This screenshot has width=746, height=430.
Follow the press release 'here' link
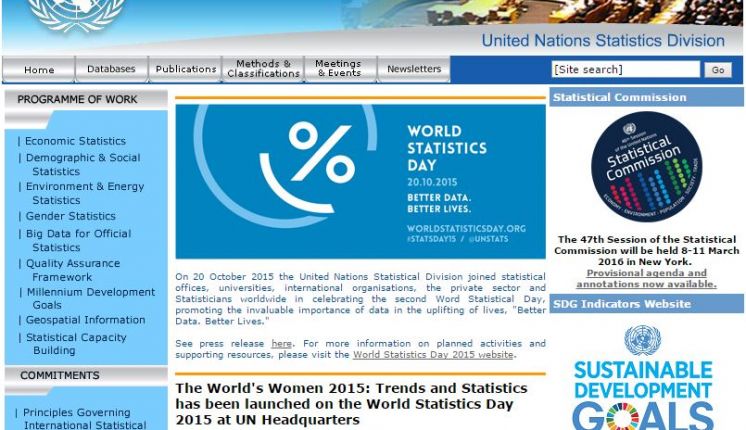tap(281, 343)
